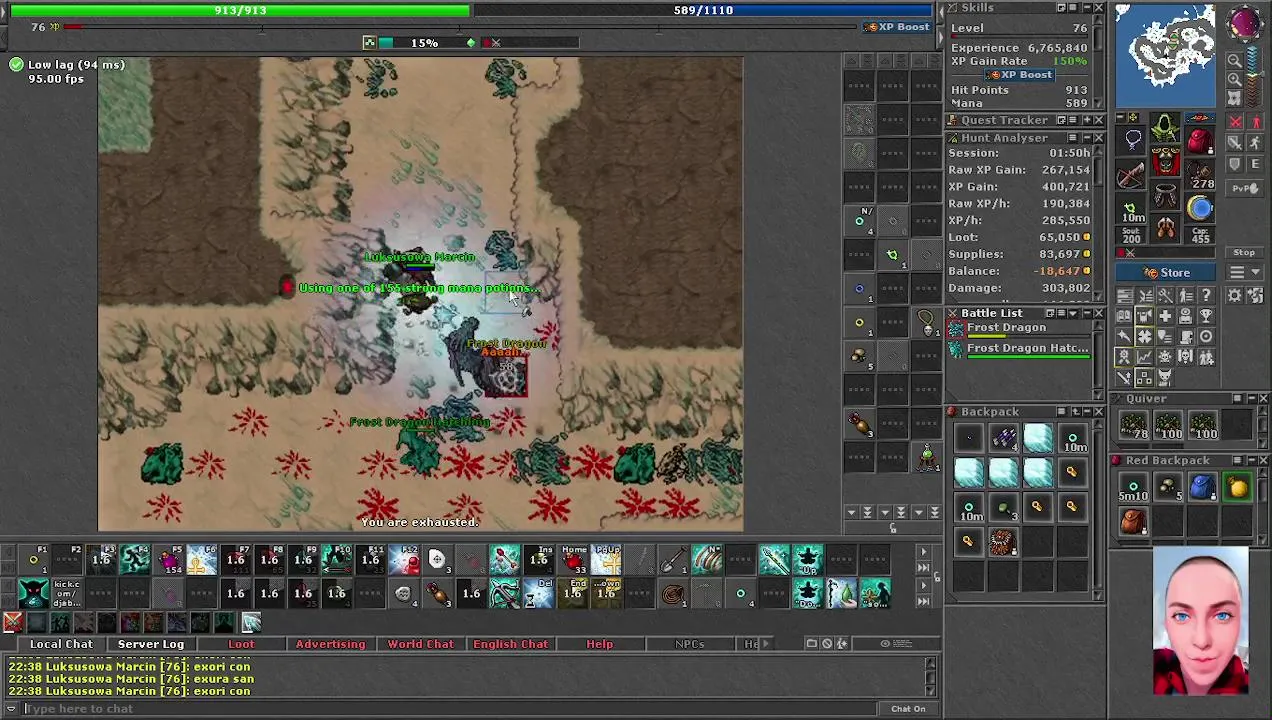Click the white plus icon in the widget grid

(x=1166, y=316)
